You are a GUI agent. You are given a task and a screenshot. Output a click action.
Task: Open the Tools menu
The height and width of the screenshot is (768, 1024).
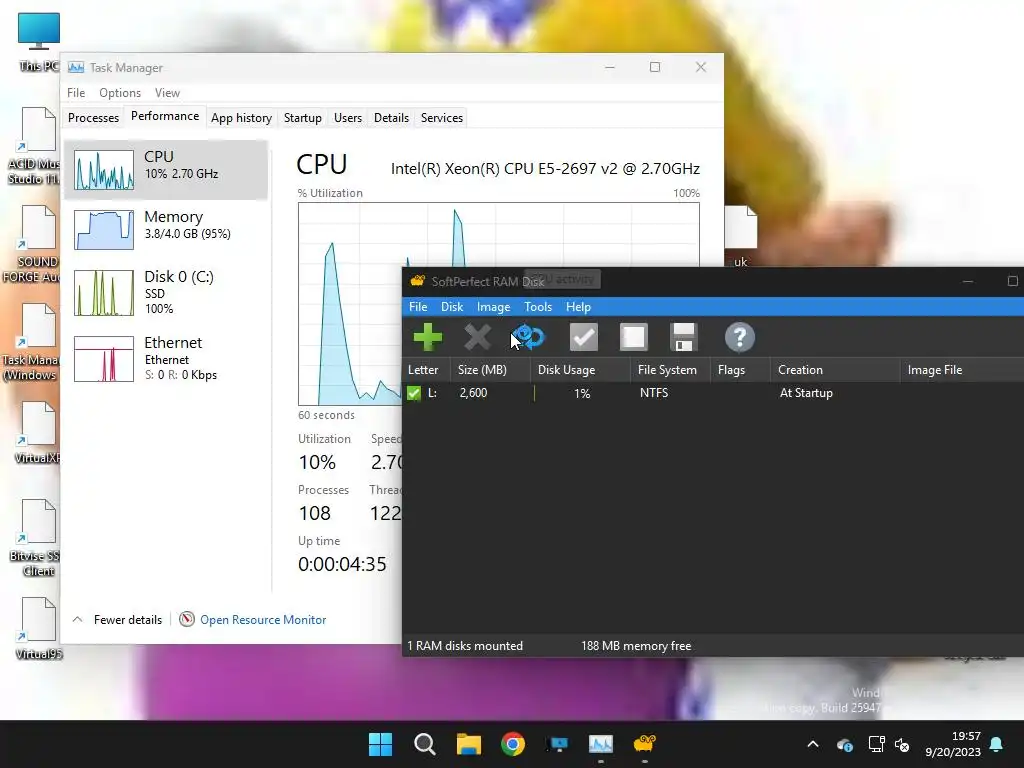point(538,307)
